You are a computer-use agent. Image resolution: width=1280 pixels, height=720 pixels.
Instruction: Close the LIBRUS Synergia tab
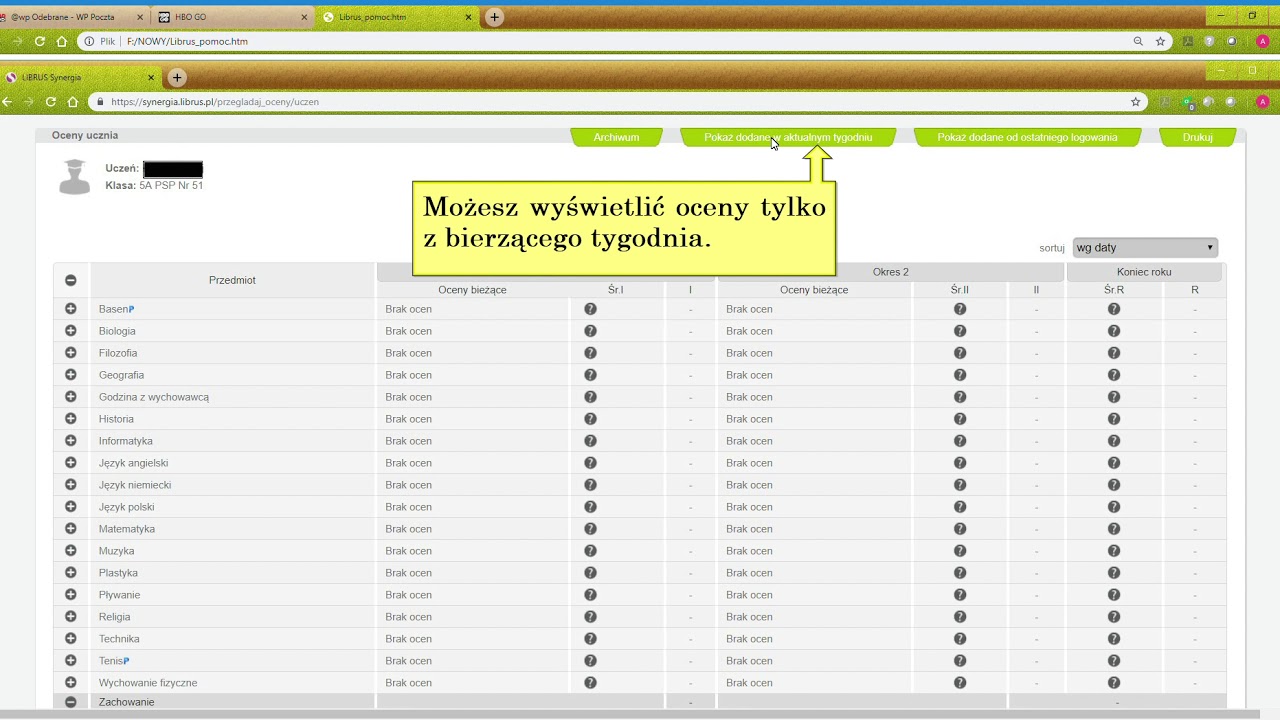pyautogui.click(x=152, y=77)
